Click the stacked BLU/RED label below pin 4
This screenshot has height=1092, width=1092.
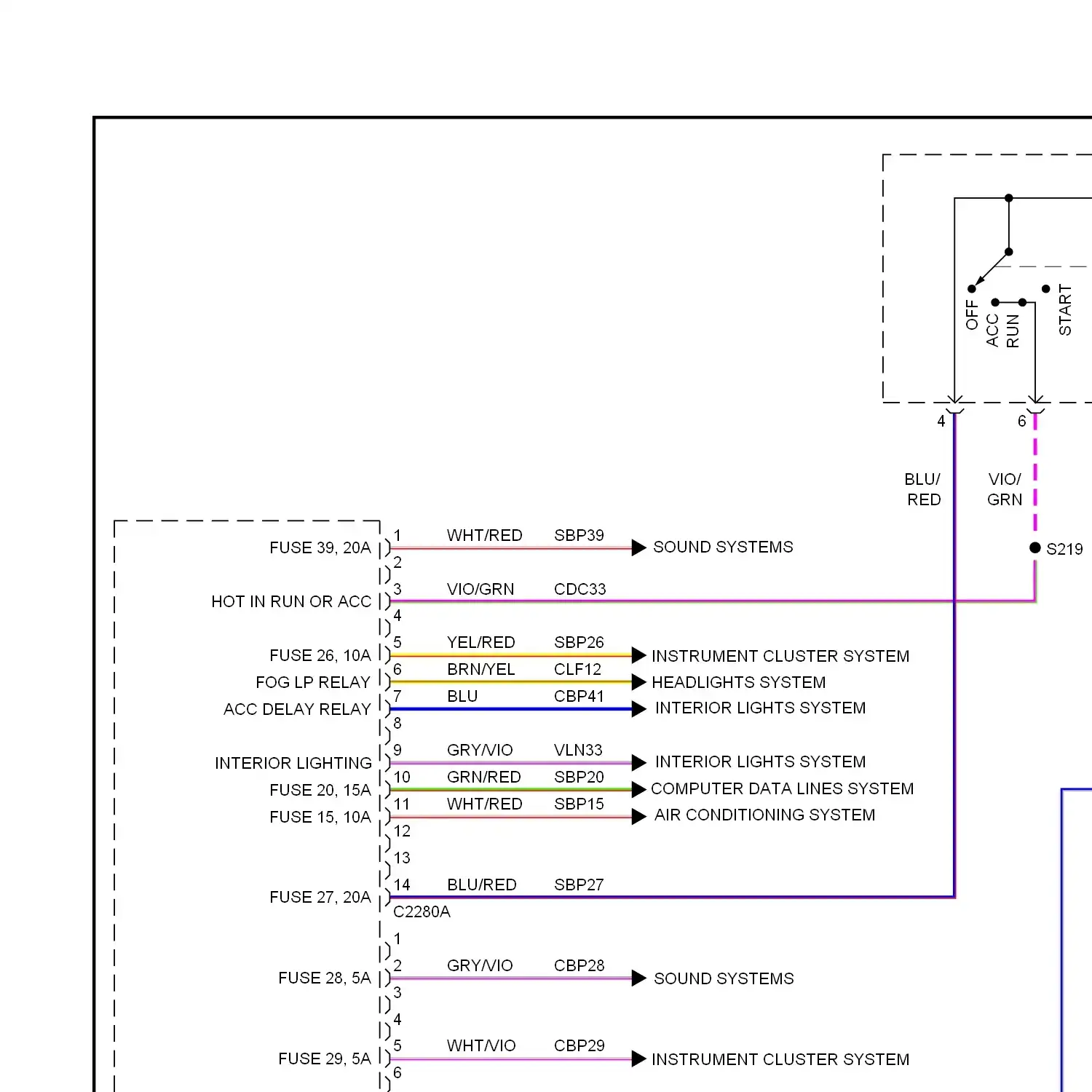coord(922,489)
